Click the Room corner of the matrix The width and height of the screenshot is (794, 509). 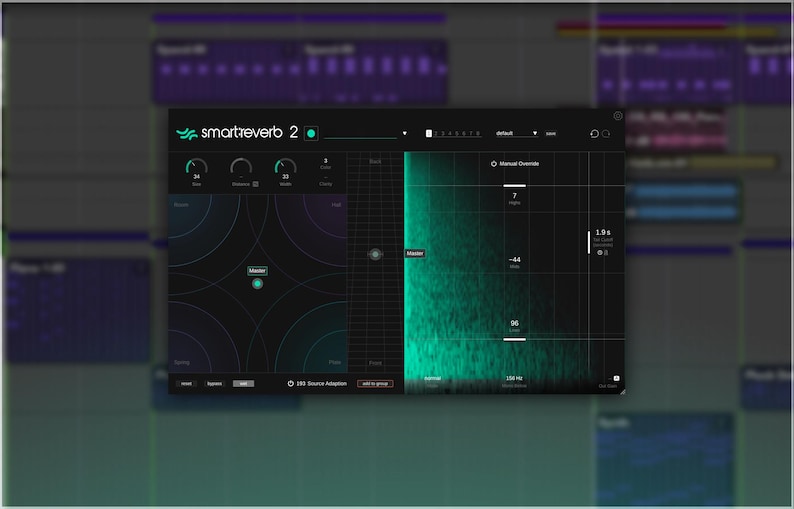tap(181, 205)
